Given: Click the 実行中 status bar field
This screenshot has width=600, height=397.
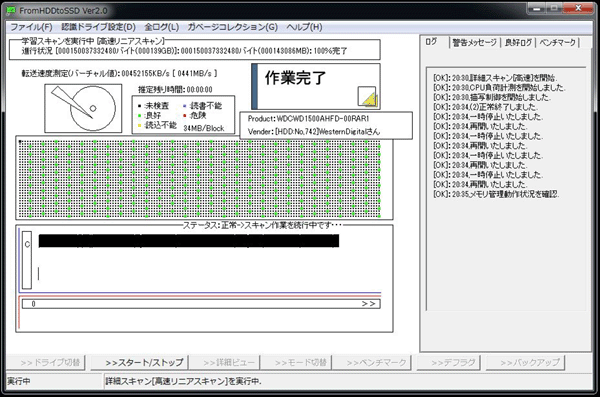Looking at the screenshot, I should [x=54, y=381].
